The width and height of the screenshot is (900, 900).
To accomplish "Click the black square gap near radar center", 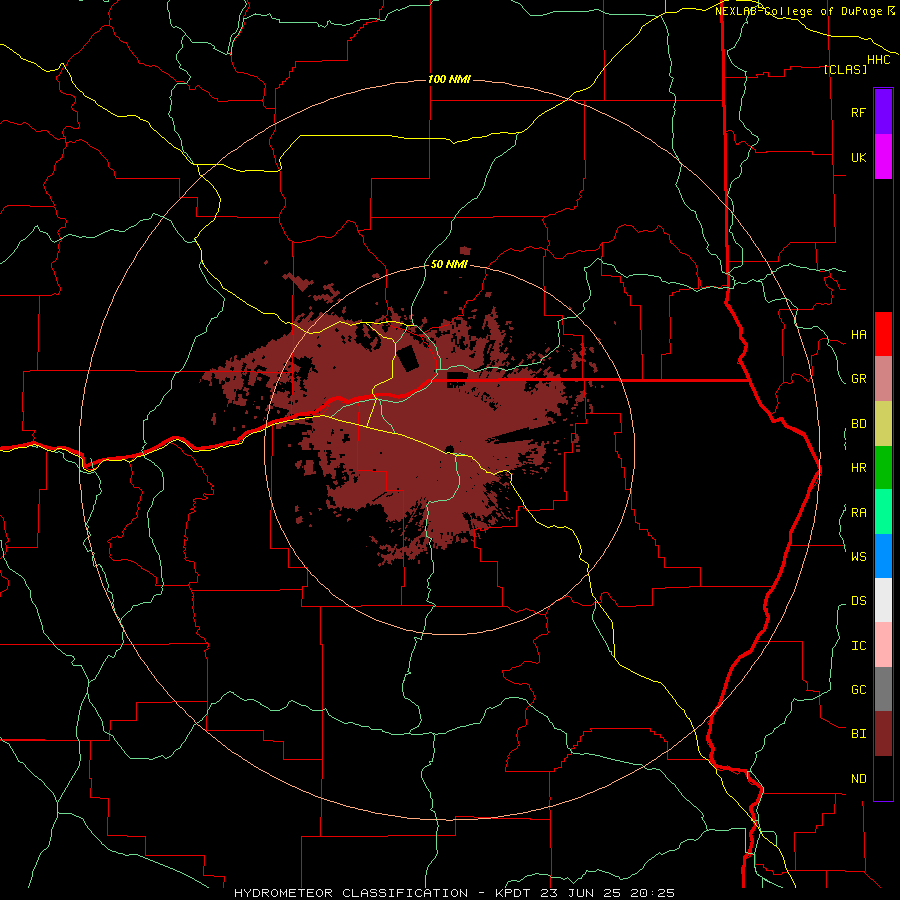I will point(409,358).
